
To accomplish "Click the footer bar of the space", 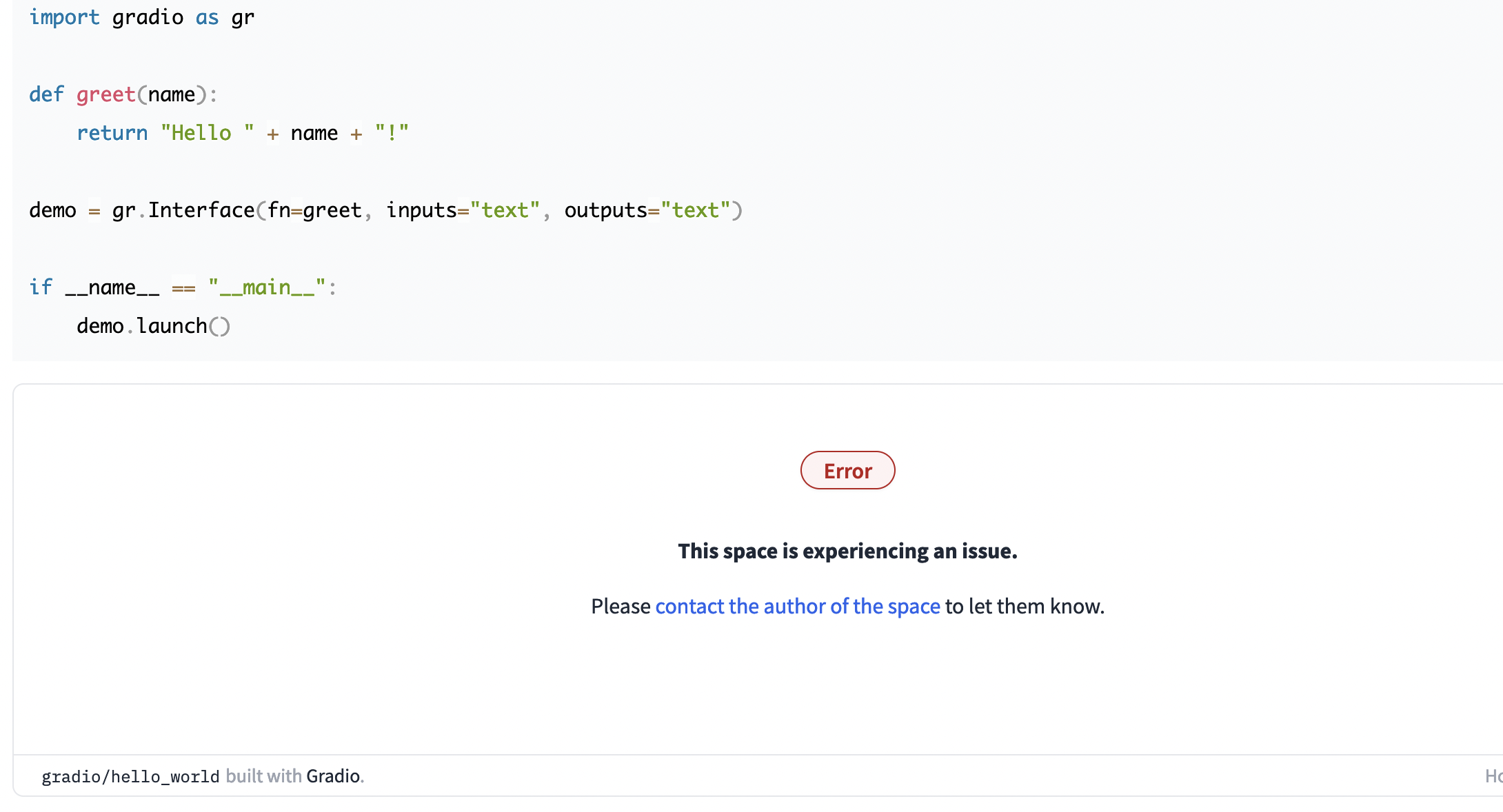I will pyautogui.click(x=751, y=775).
